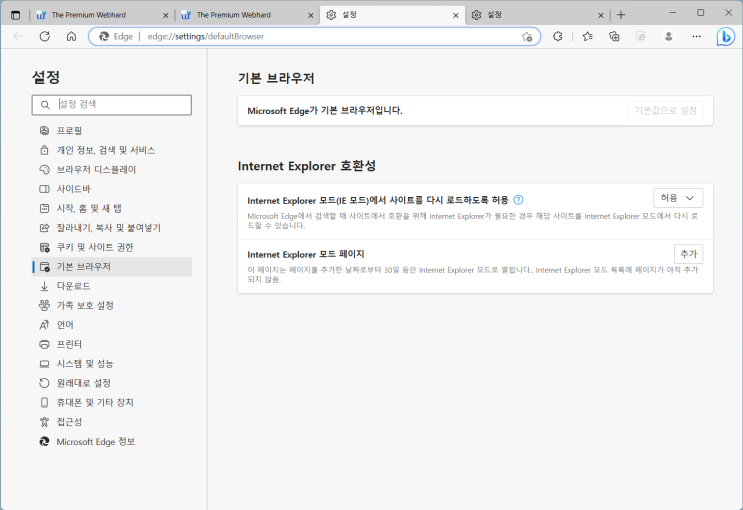Open the Collections icon
This screenshot has height=510, width=743.
click(614, 36)
